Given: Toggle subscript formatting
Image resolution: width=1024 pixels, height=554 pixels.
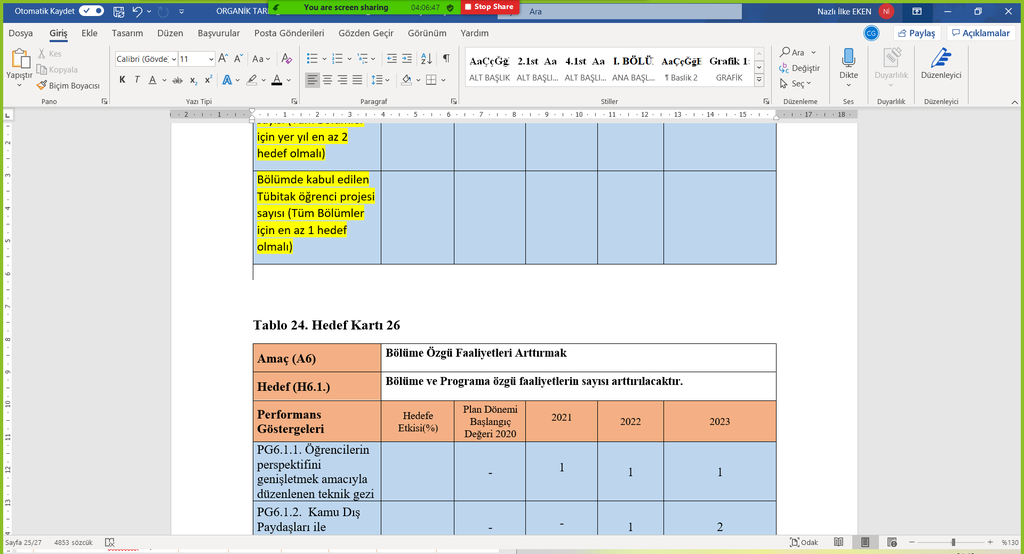Looking at the screenshot, I should (x=193, y=80).
